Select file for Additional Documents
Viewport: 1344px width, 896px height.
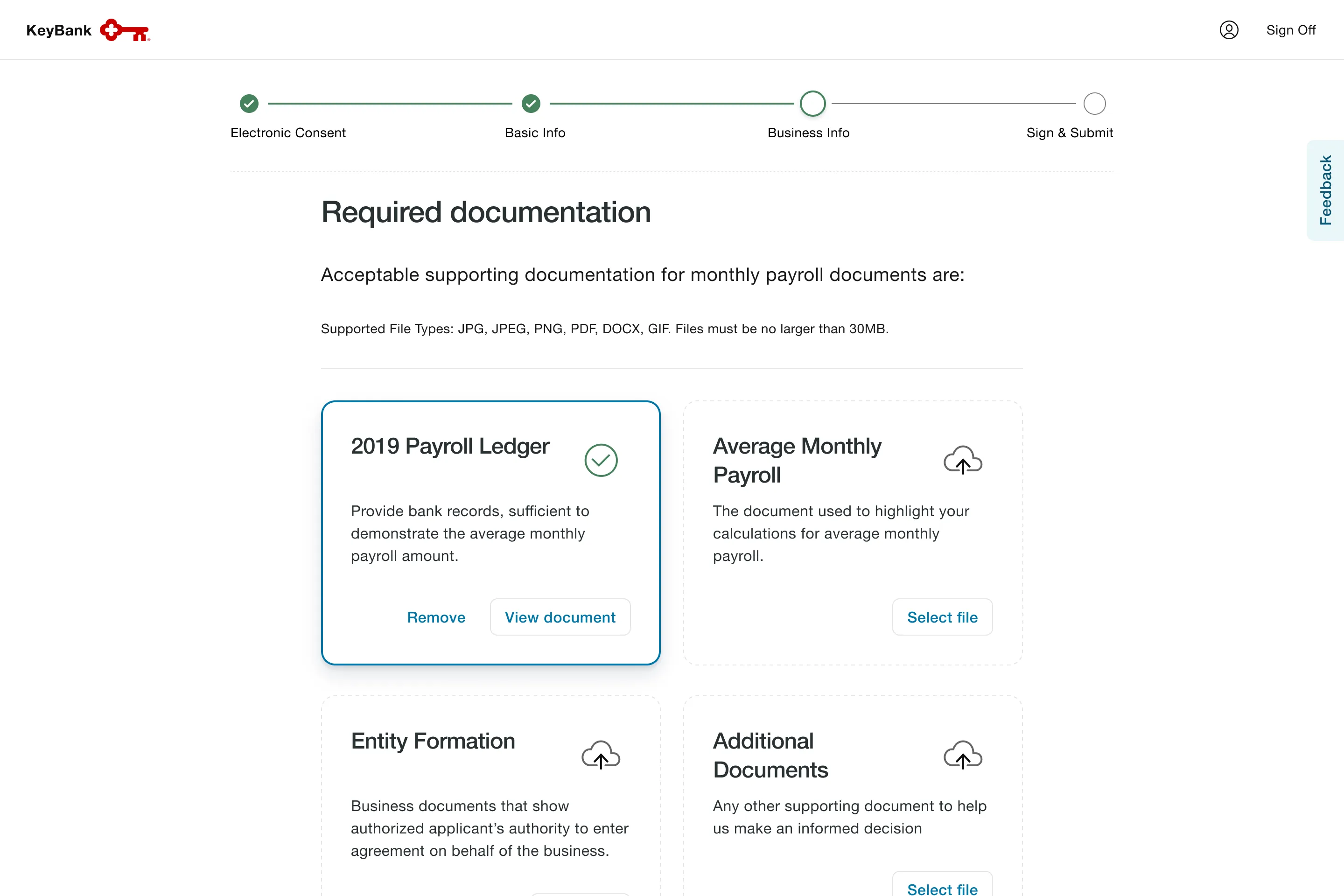click(x=942, y=885)
